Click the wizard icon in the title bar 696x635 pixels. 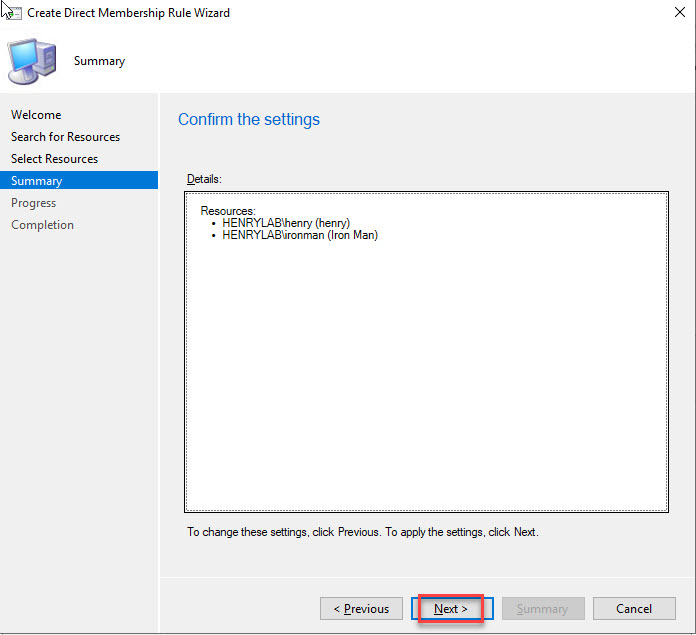click(x=12, y=13)
